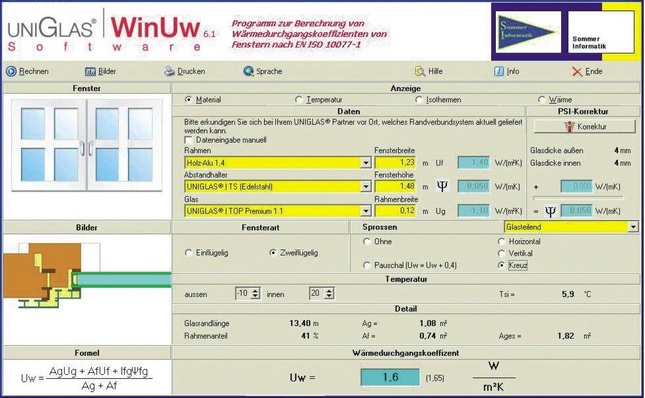The image size is (645, 398).
Task: Click the Hilfe help icon
Action: pos(420,71)
